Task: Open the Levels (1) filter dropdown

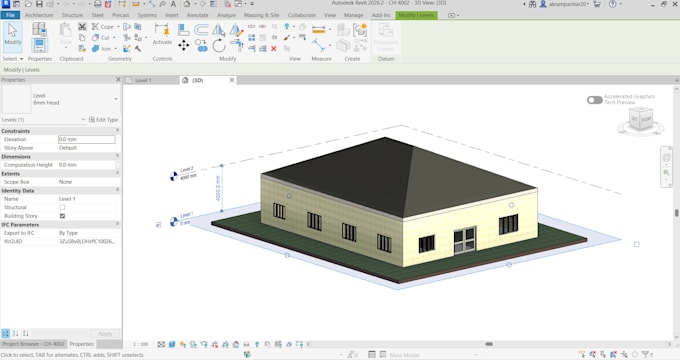Action: (83, 120)
